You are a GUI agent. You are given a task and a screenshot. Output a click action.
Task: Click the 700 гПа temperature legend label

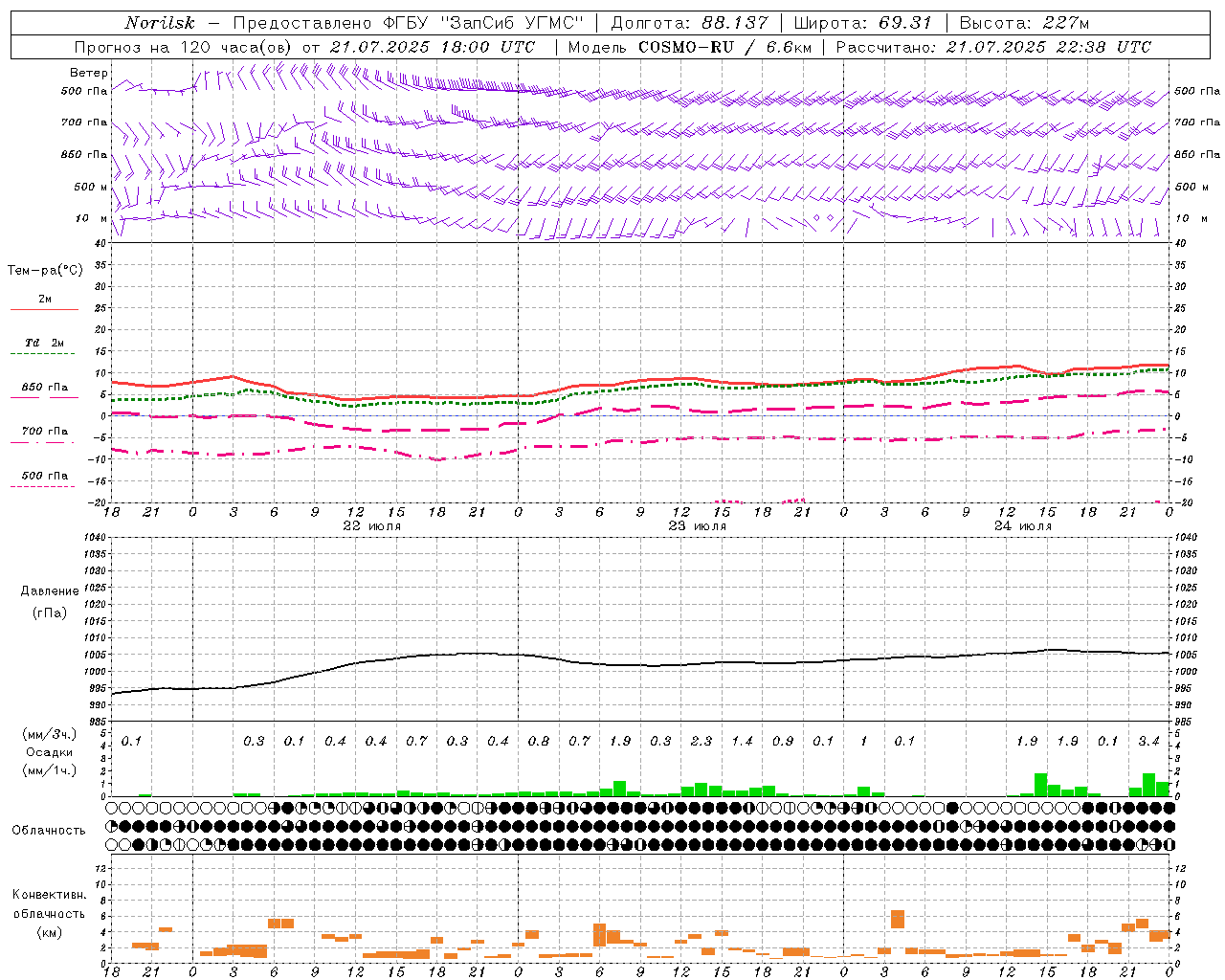[45, 432]
